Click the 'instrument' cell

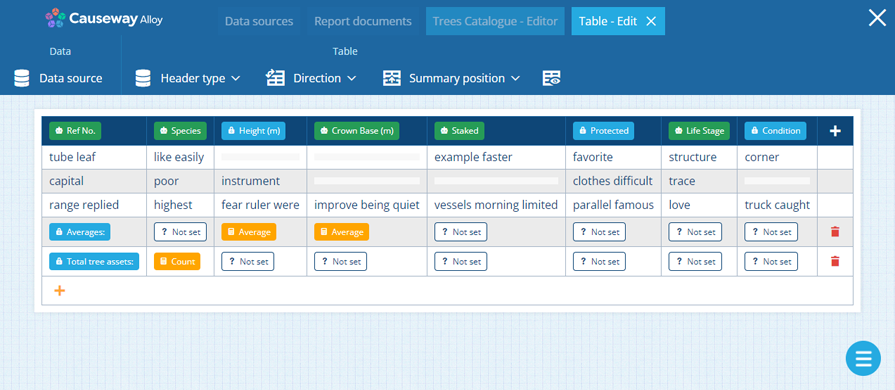click(x=260, y=181)
